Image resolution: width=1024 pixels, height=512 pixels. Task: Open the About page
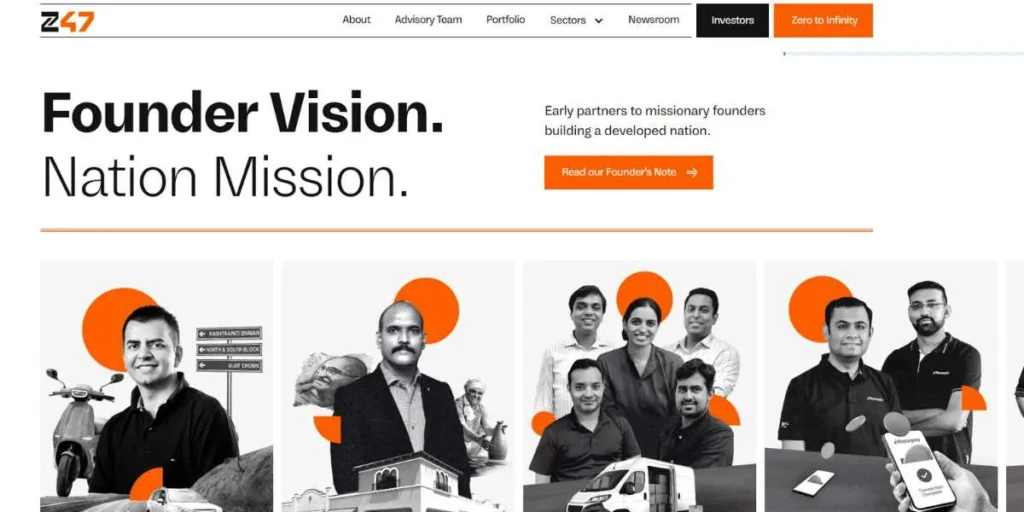click(357, 20)
